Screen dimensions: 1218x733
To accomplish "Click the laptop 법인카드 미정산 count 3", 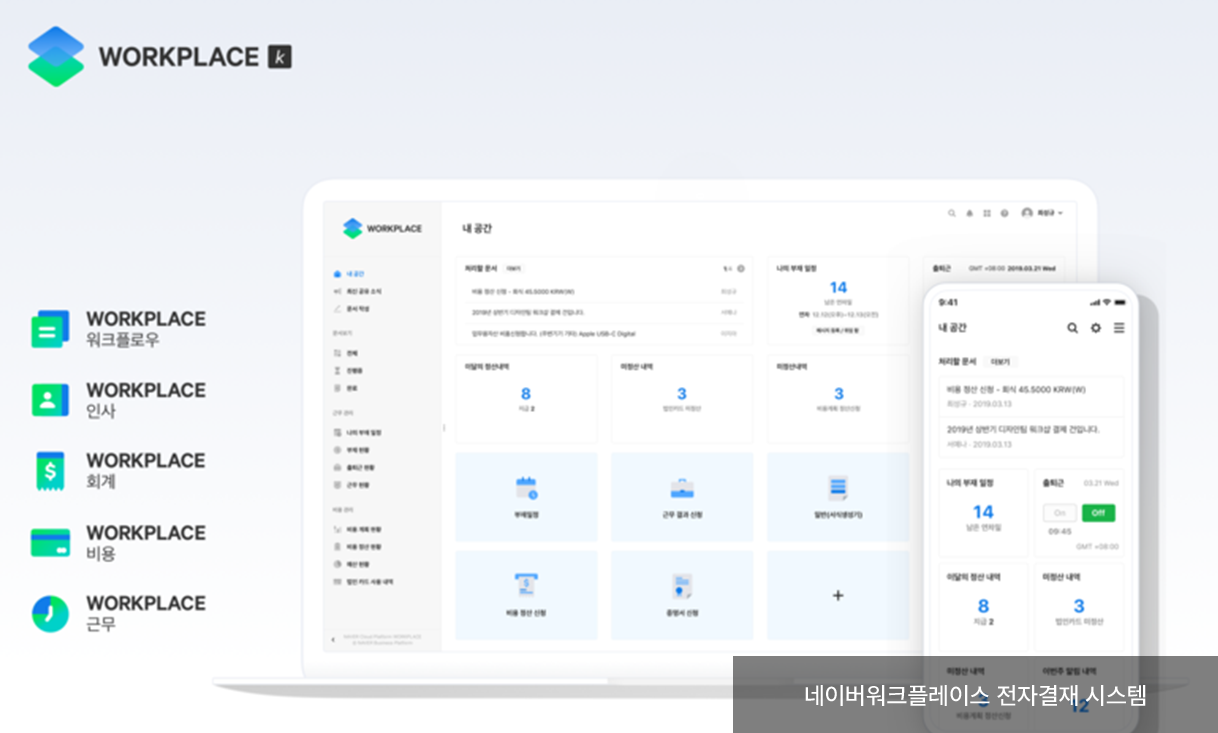I will point(682,394).
